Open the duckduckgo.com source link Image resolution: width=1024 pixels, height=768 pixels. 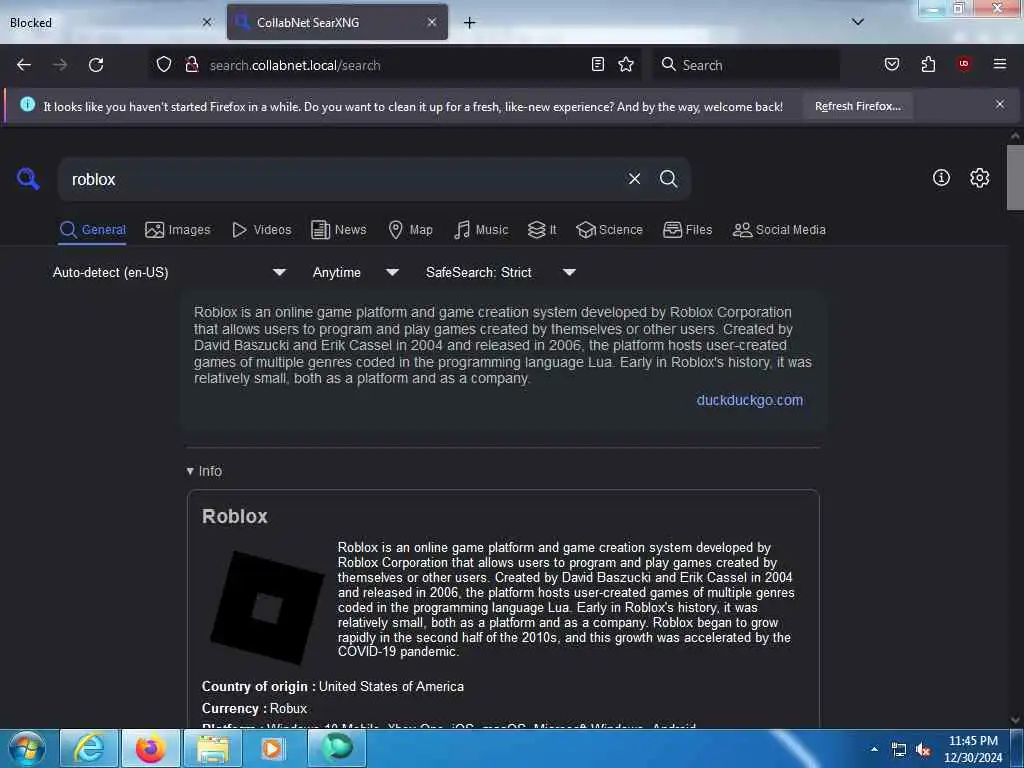[749, 400]
